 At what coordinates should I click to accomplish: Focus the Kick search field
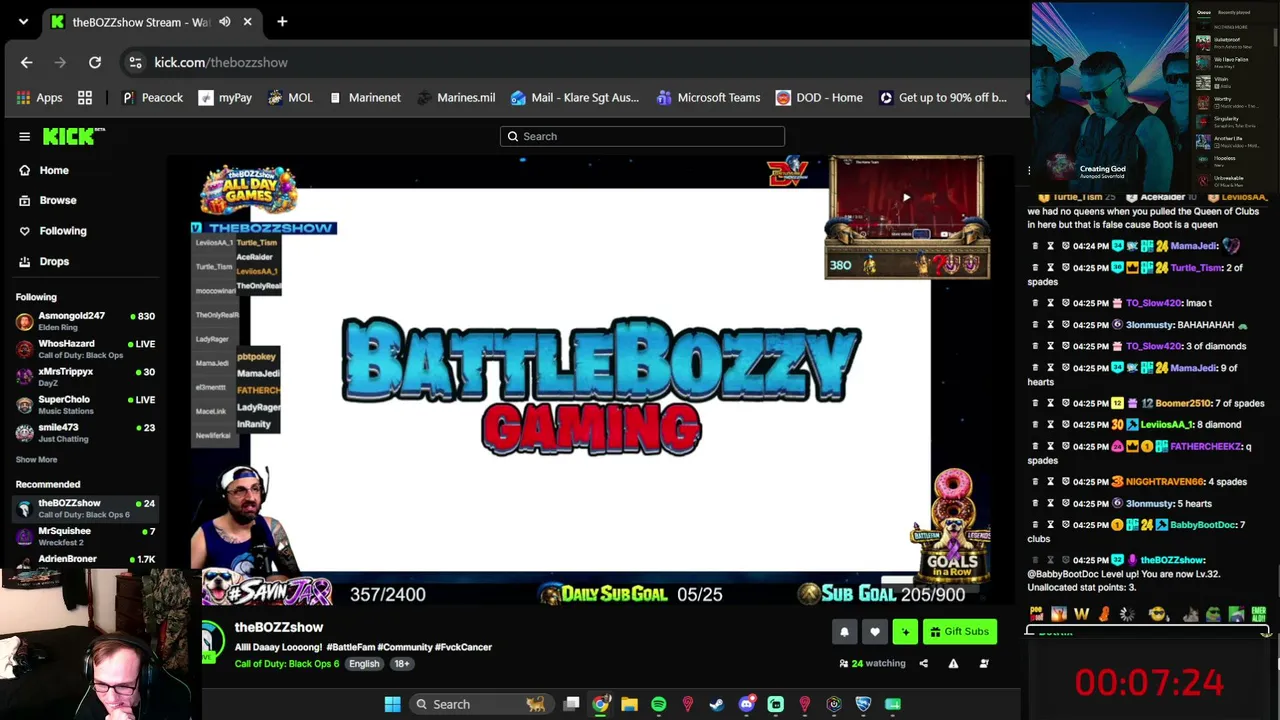point(642,136)
